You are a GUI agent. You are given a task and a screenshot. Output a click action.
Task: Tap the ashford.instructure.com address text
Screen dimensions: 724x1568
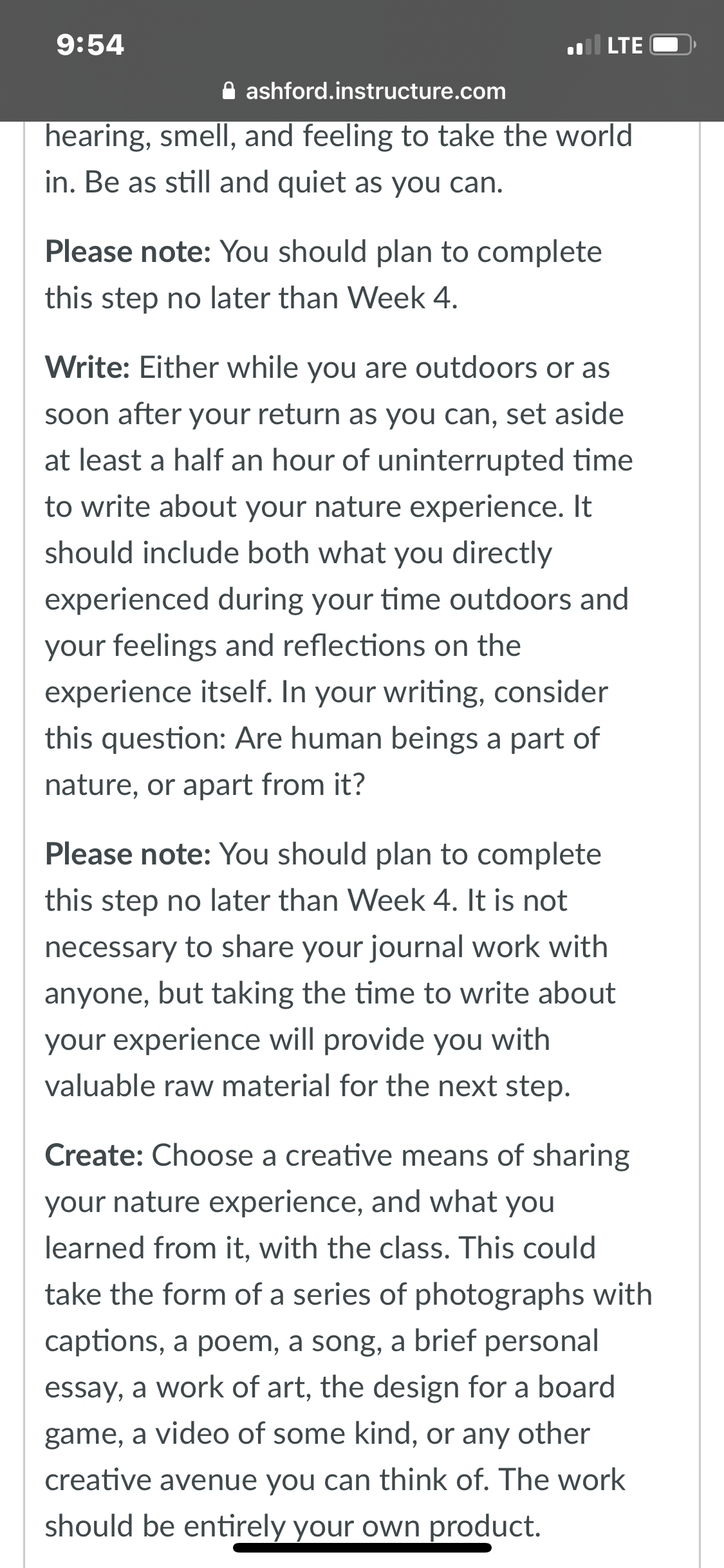[x=376, y=91]
